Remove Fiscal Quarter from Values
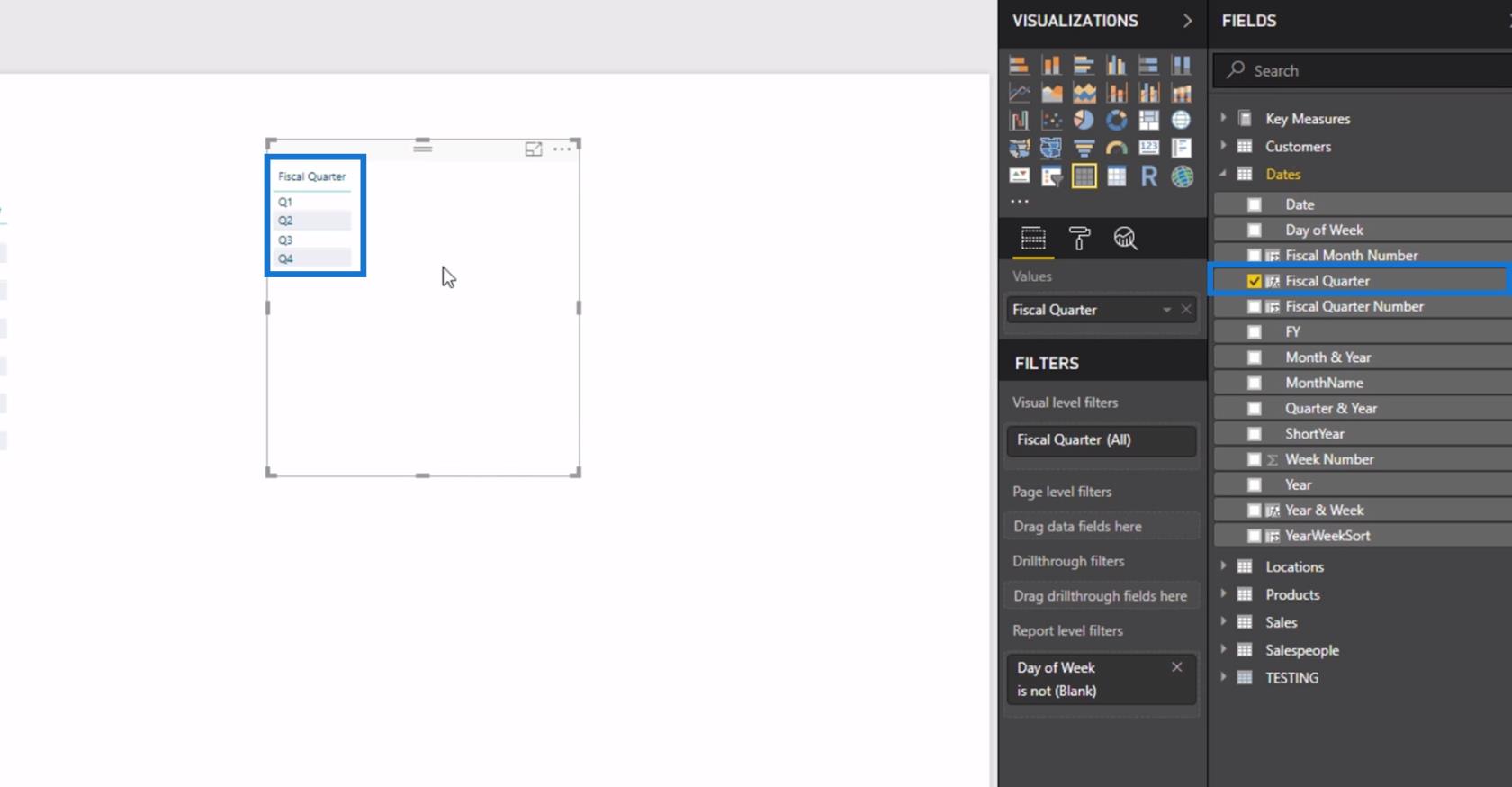The height and width of the screenshot is (787, 1512). pos(1186,310)
